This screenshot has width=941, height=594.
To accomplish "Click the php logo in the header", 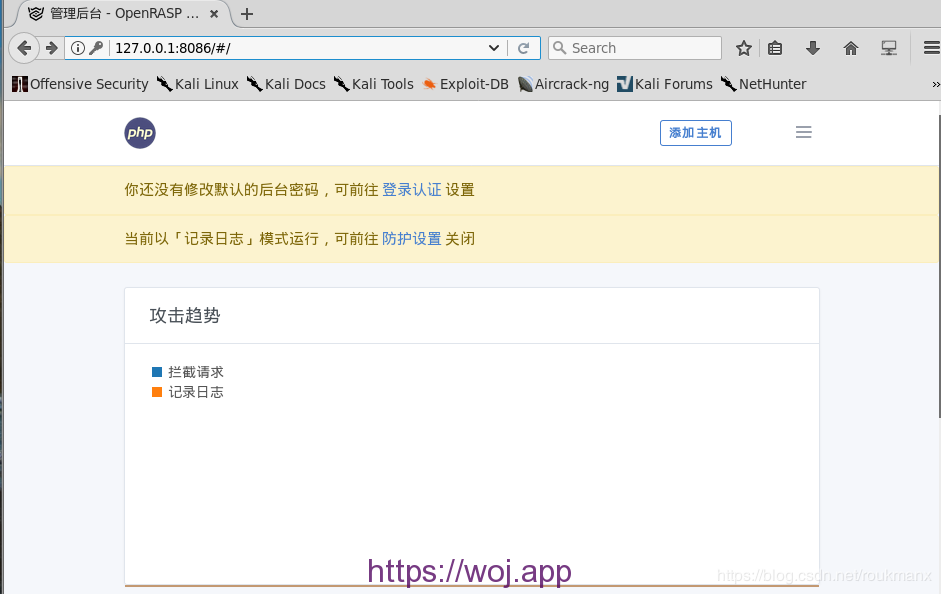I will [x=140, y=133].
